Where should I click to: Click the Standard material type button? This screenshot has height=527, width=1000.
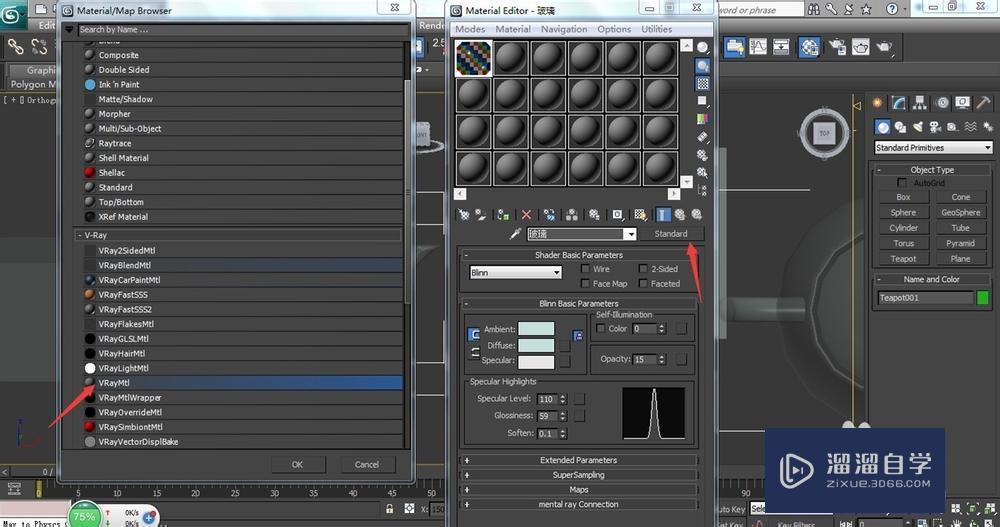(x=671, y=234)
